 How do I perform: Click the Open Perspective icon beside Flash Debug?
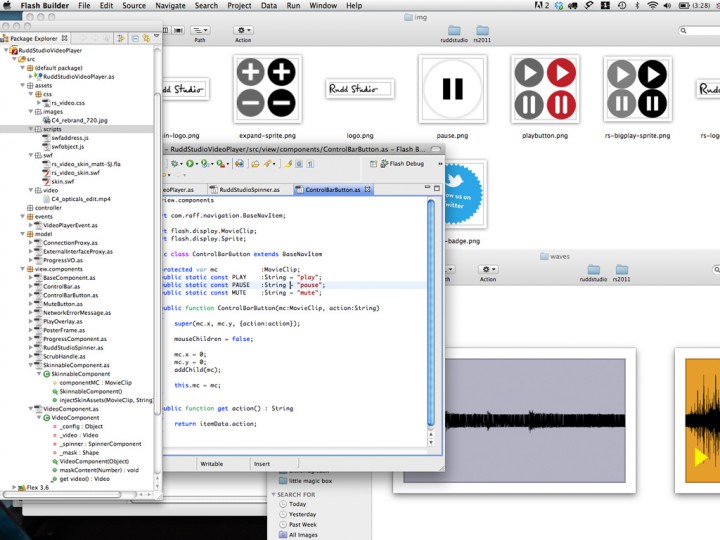[373, 163]
